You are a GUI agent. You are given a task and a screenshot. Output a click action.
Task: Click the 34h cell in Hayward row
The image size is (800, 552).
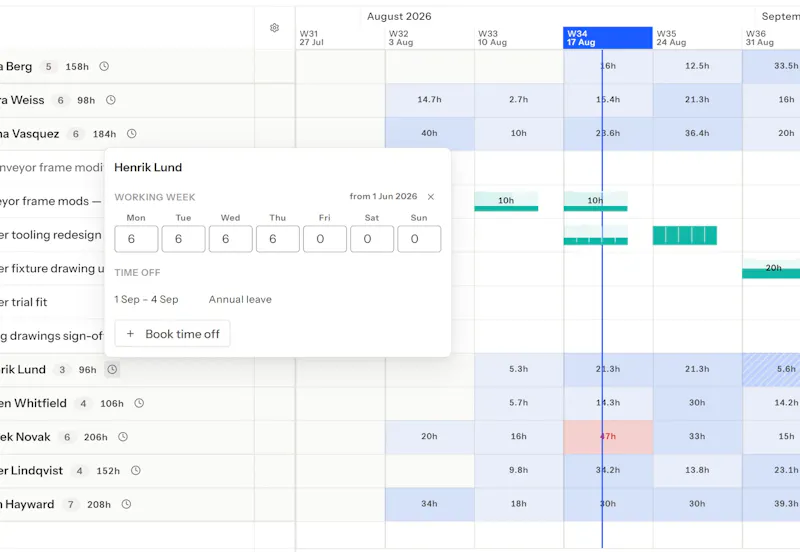click(430, 504)
